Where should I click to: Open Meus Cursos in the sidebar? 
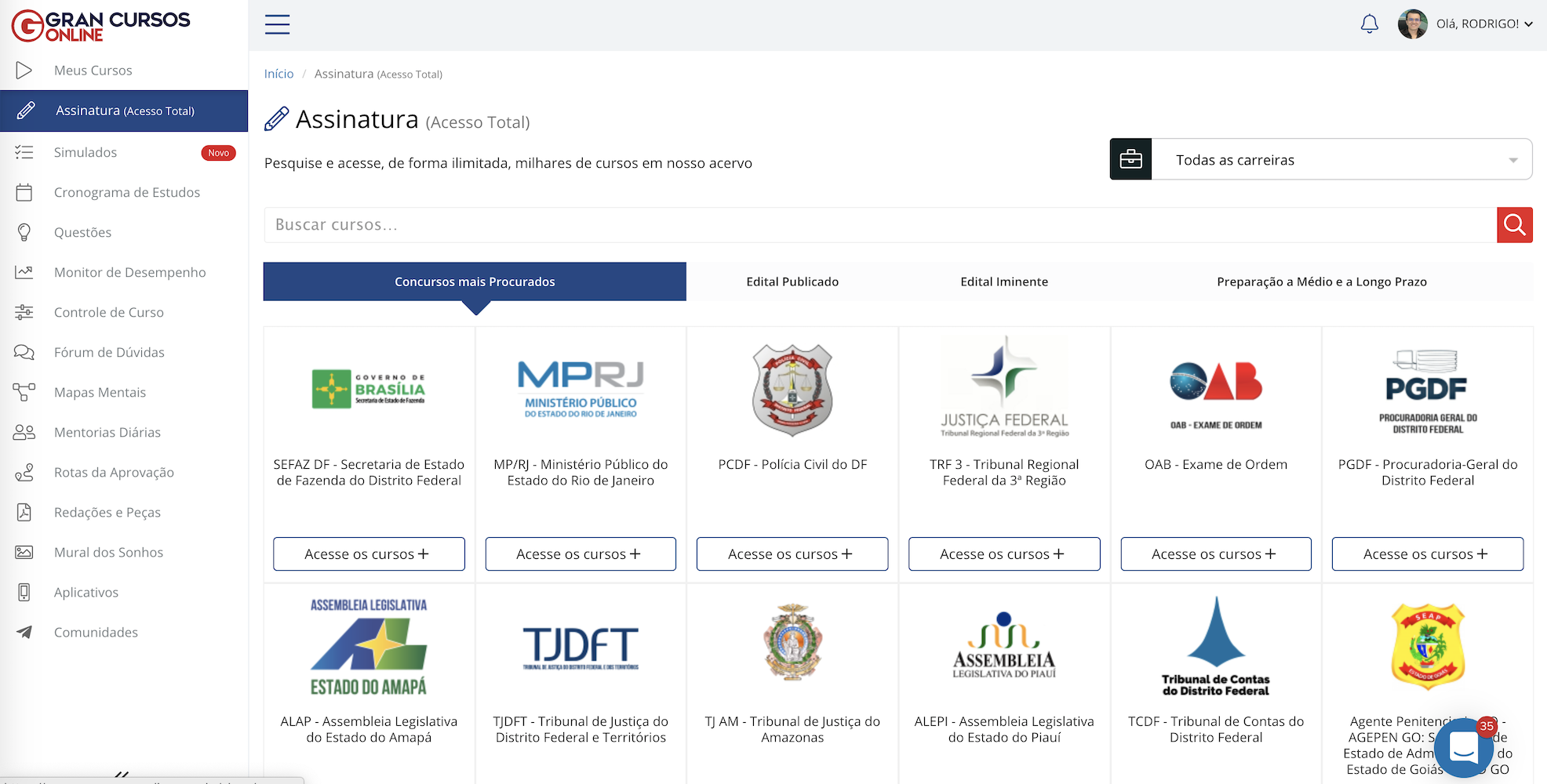click(93, 70)
